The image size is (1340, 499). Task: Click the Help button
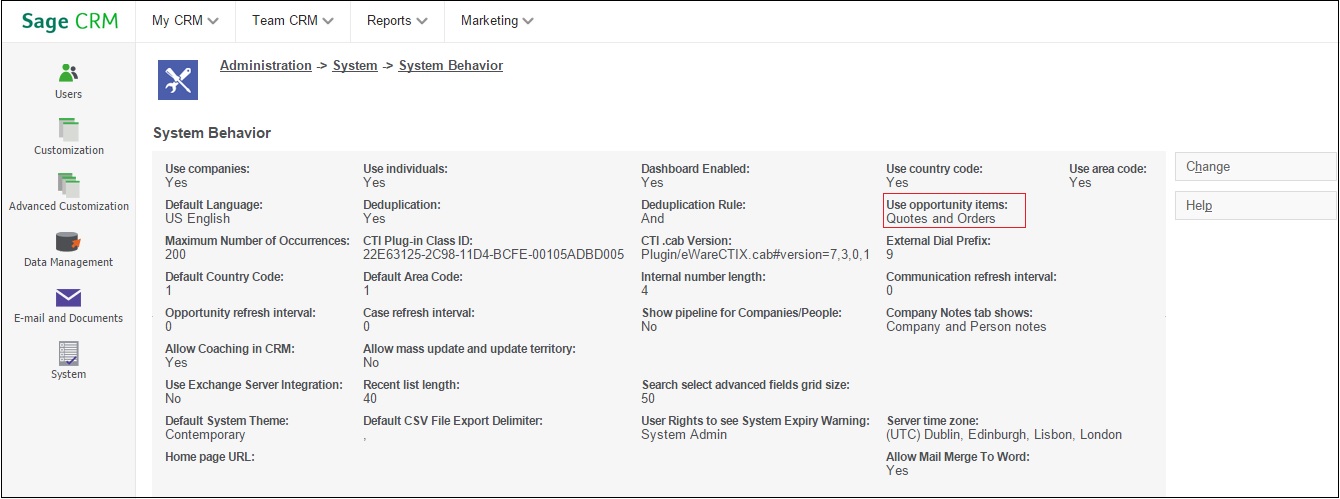click(1255, 206)
